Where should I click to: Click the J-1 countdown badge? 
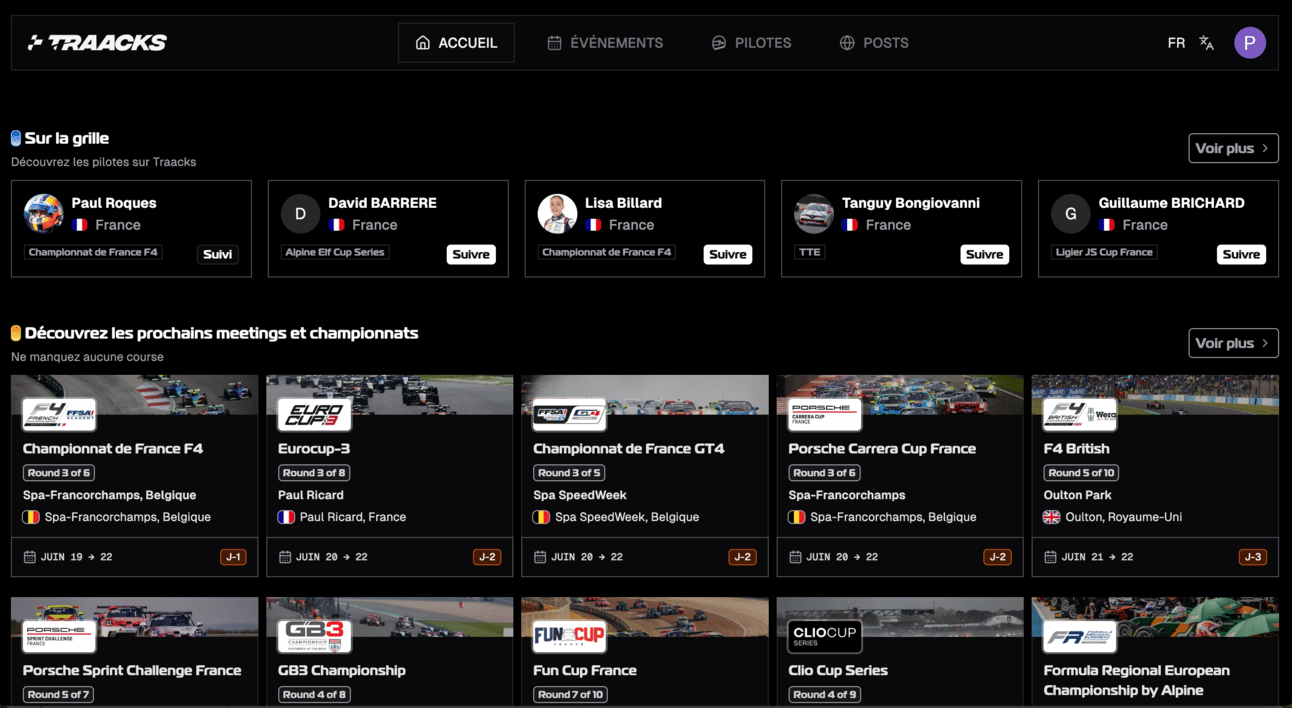(x=233, y=557)
